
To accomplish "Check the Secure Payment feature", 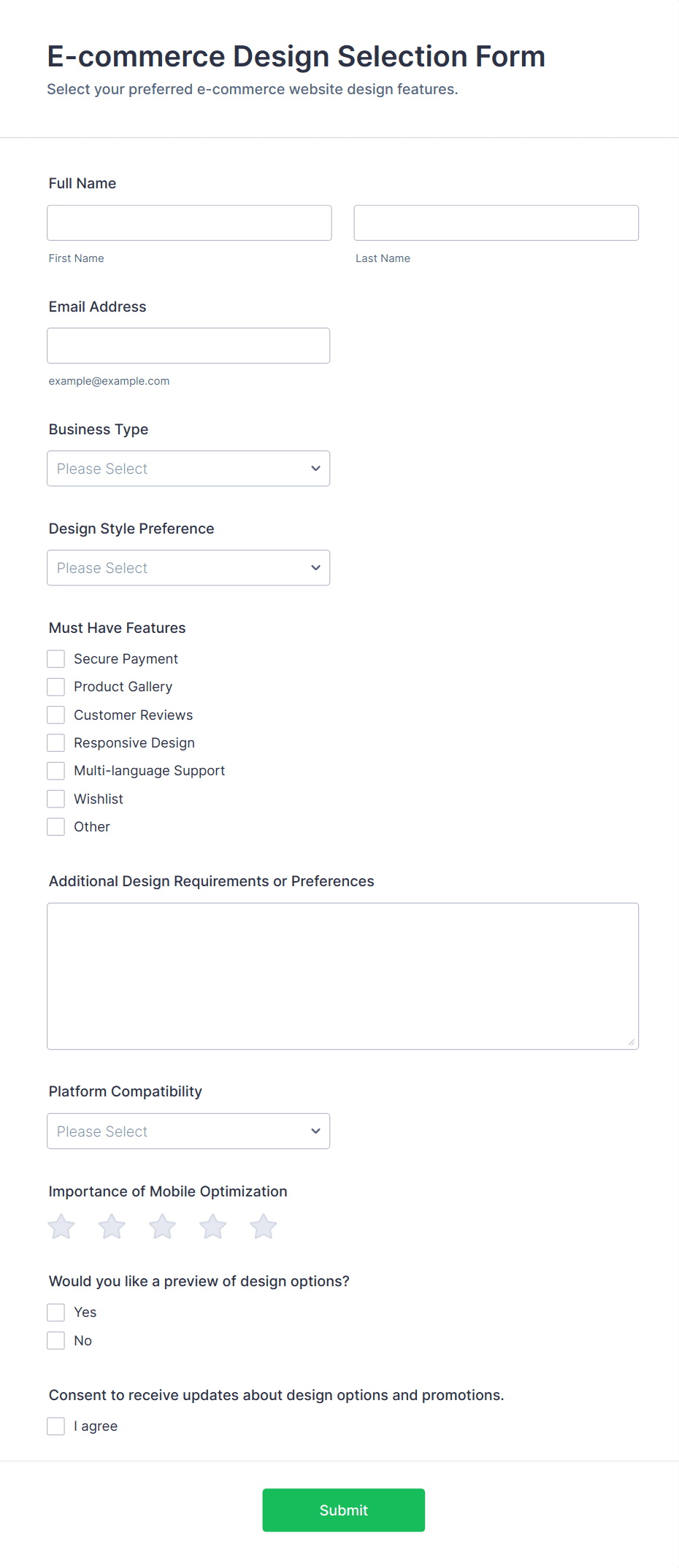I will coord(56,659).
